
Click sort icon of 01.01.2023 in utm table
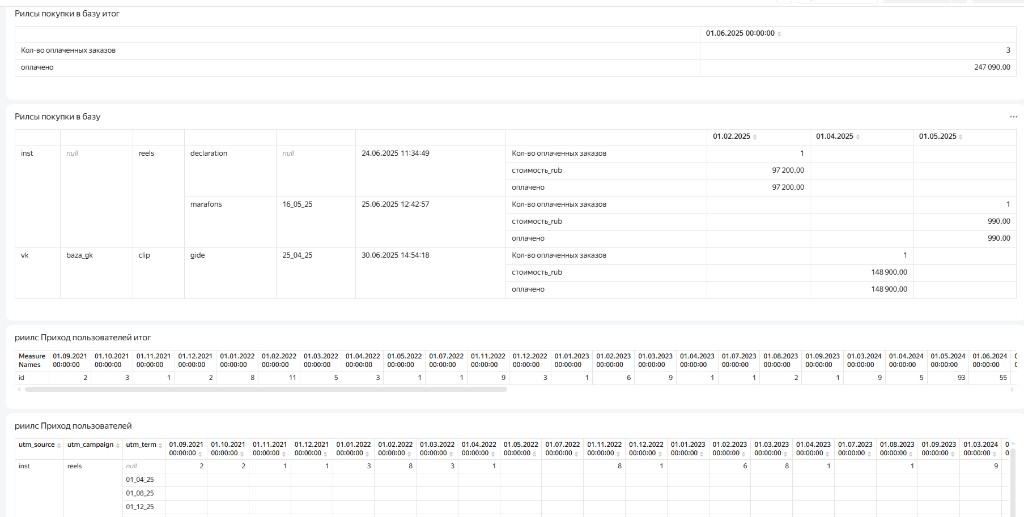point(701,453)
